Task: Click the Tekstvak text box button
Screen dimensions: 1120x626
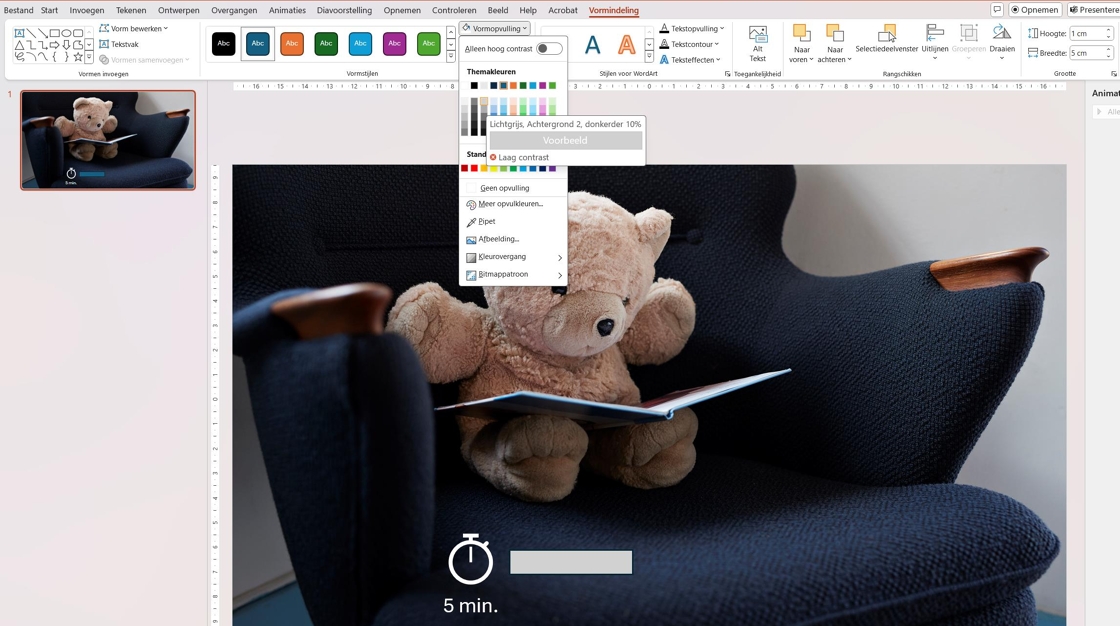Action: tap(119, 44)
